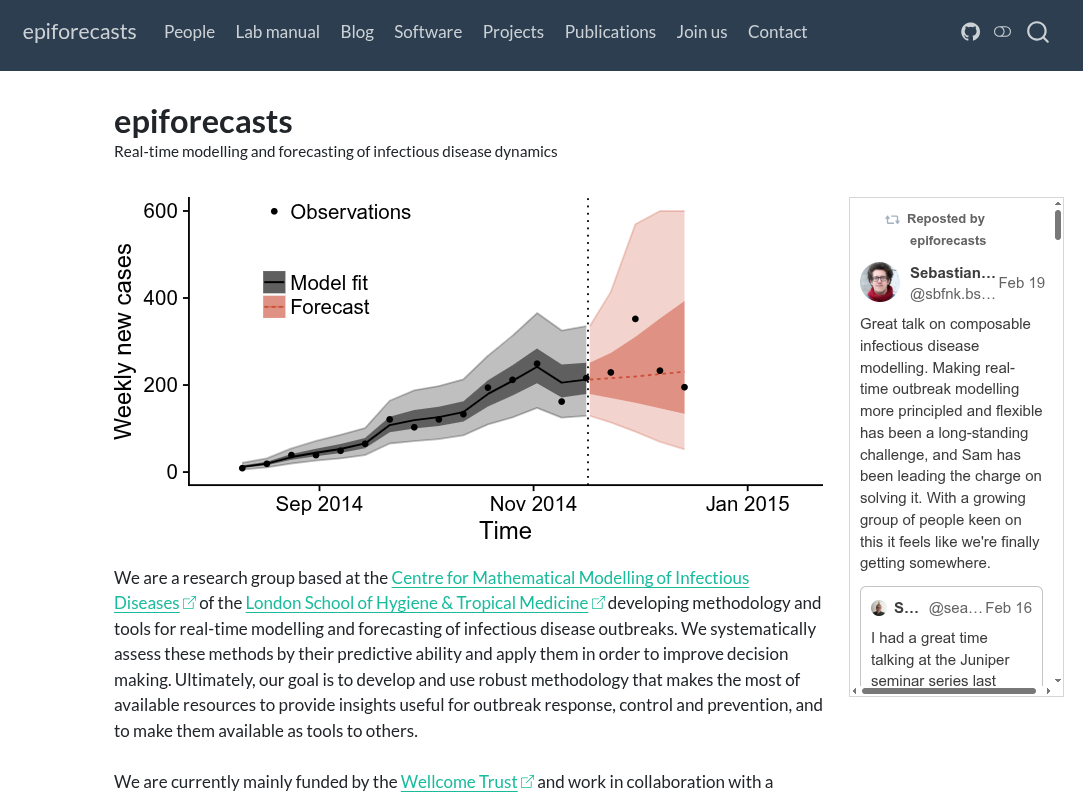Follow the Wellcome Trust link
This screenshot has width=1083, height=794.
pos(459,782)
